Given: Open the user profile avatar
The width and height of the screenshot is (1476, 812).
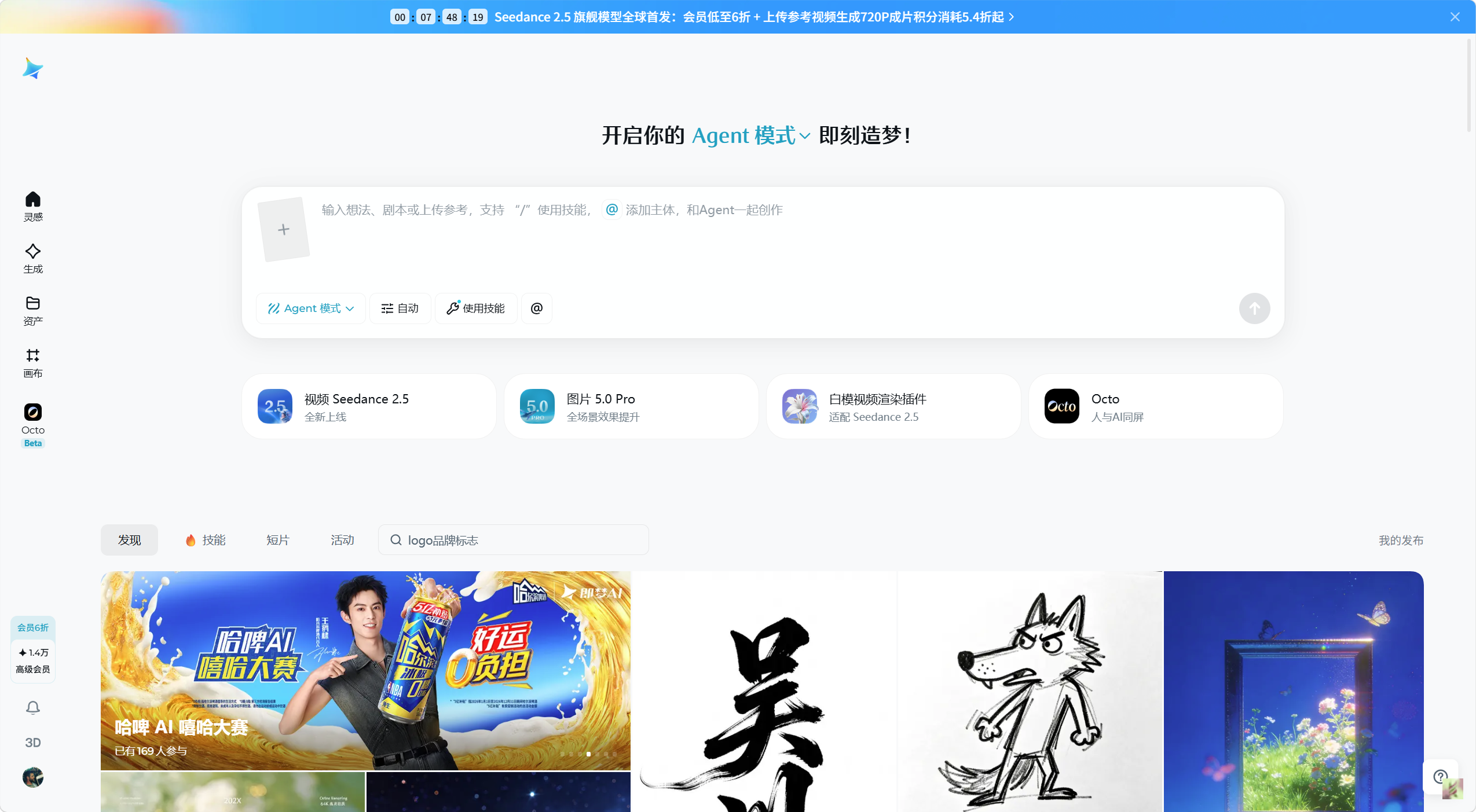Looking at the screenshot, I should (x=33, y=777).
